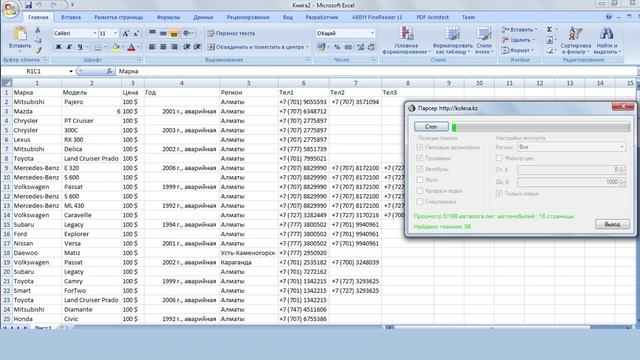Image resolution: width=640 pixels, height=360 pixels.
Task: Switch to the Формулы ribbon tab
Action: point(168,17)
